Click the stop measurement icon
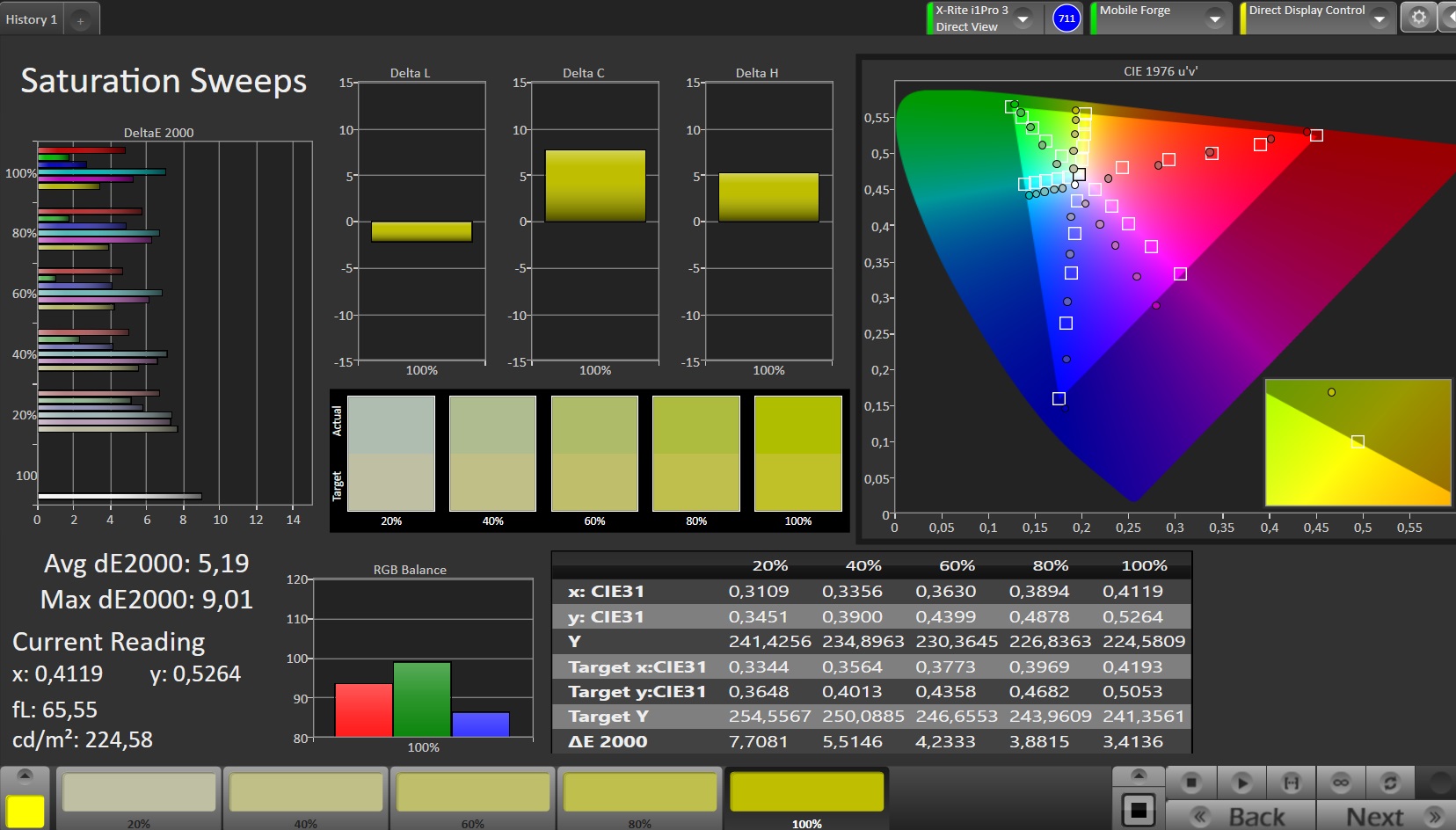Viewport: 1456px width, 830px height. coord(1191,782)
